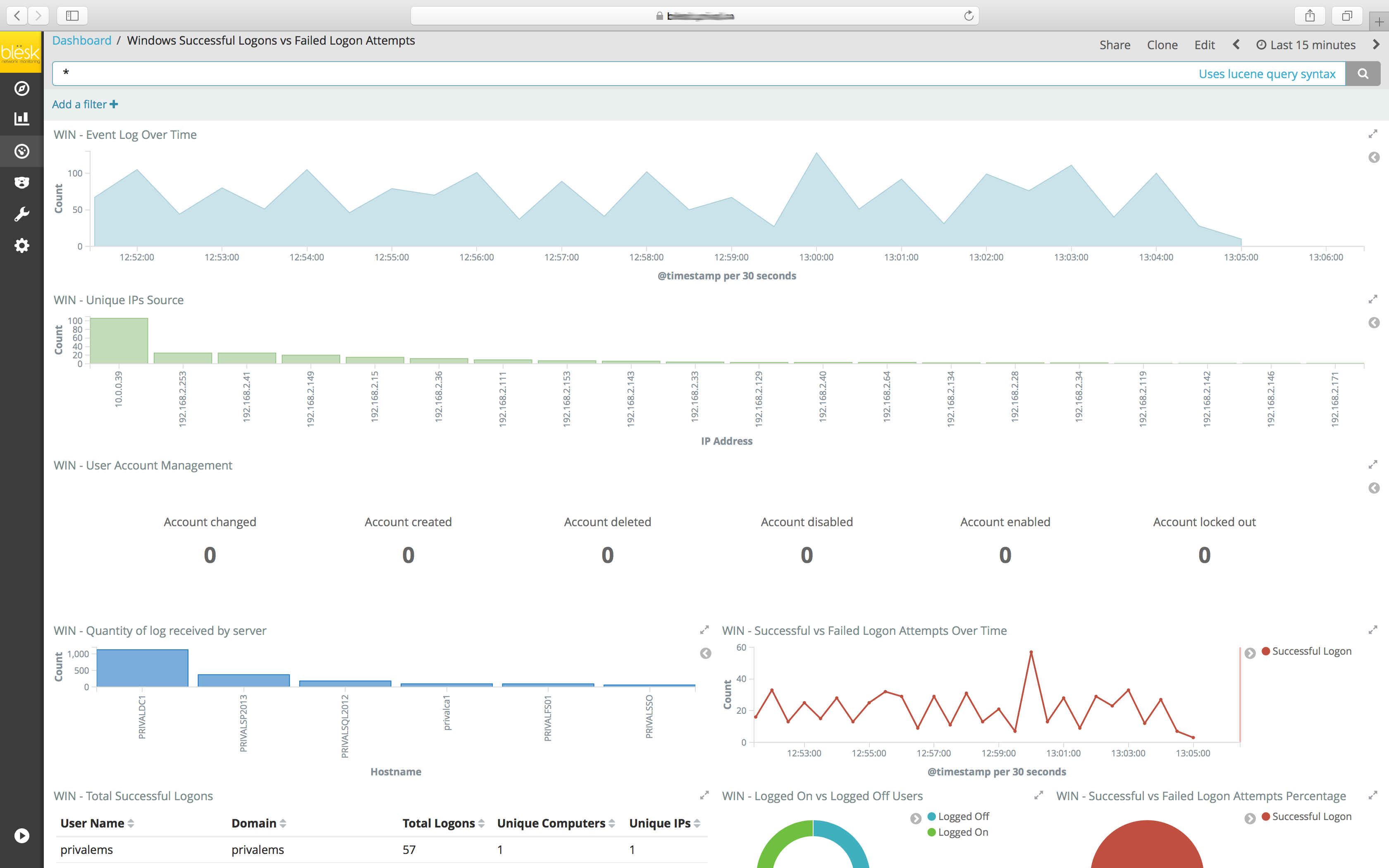The height and width of the screenshot is (868, 1389).
Task: Open the Visualize bar chart icon
Action: (x=22, y=119)
